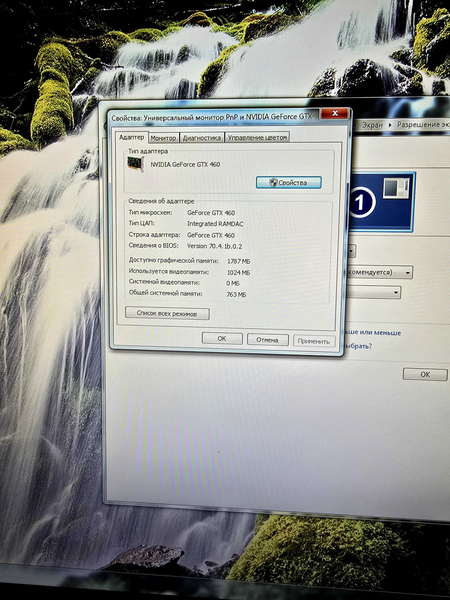Switch to the Монитор tab
Image resolution: width=450 pixels, height=600 pixels.
point(163,138)
